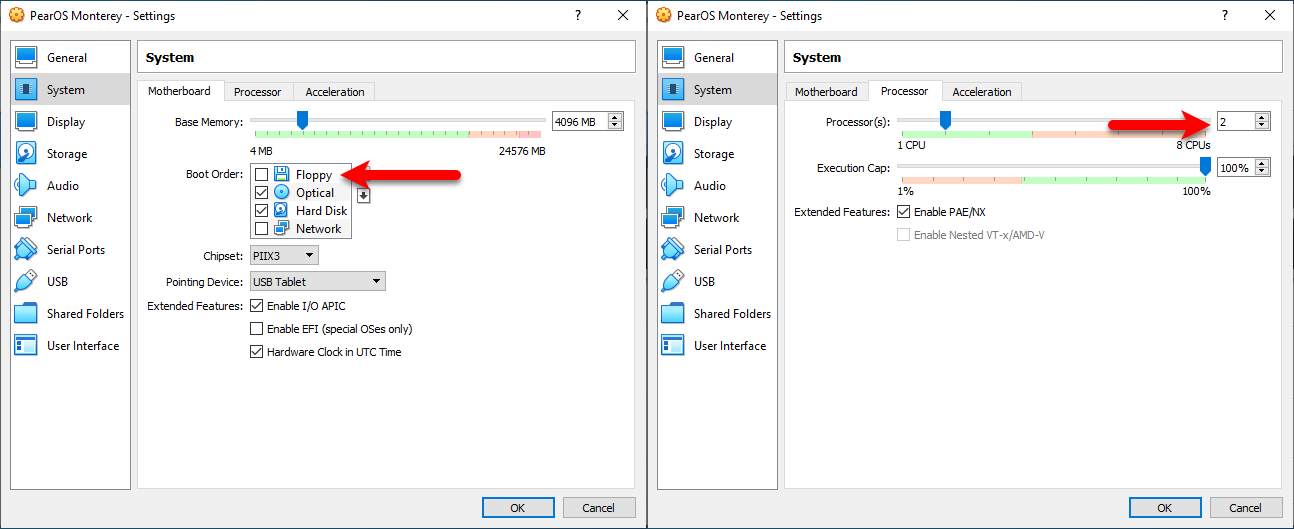The image size is (1294, 529).
Task: Click the Execution Cap slider handle
Action: [1205, 166]
